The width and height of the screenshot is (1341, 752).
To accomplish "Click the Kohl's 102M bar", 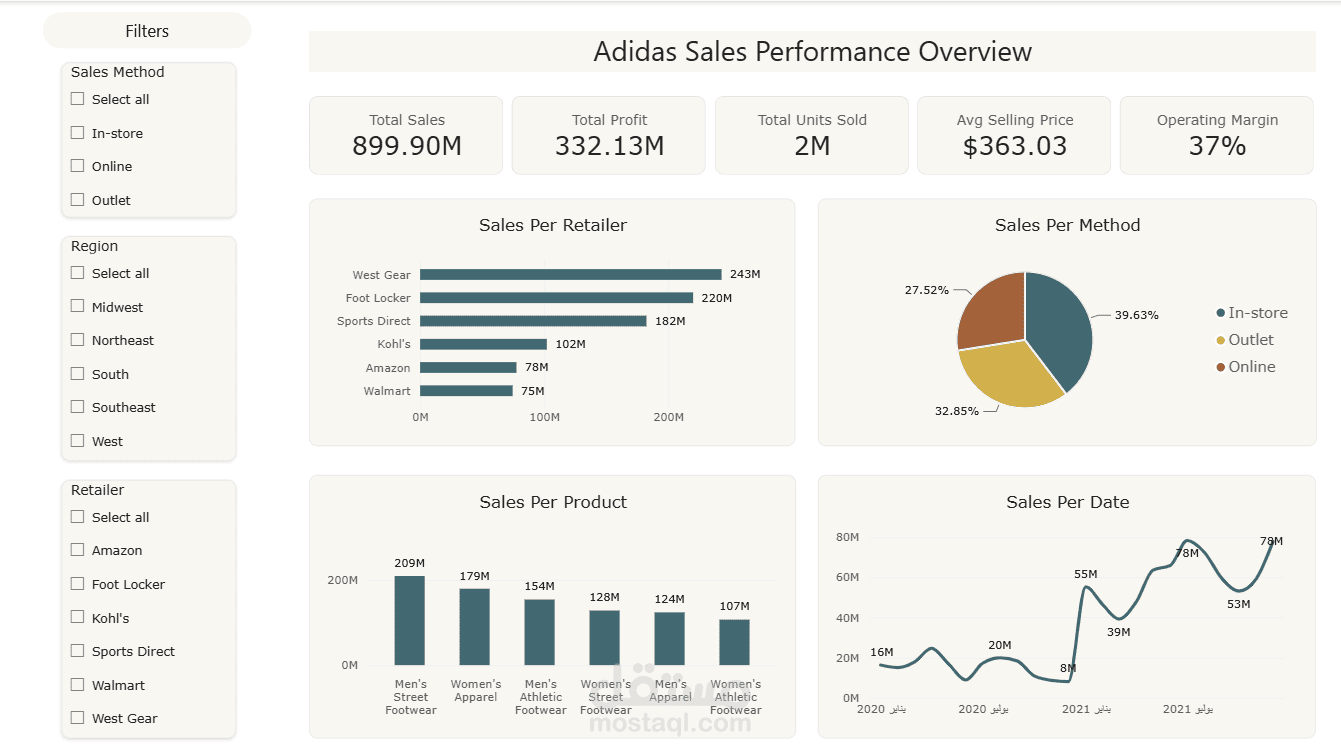I will coord(483,344).
